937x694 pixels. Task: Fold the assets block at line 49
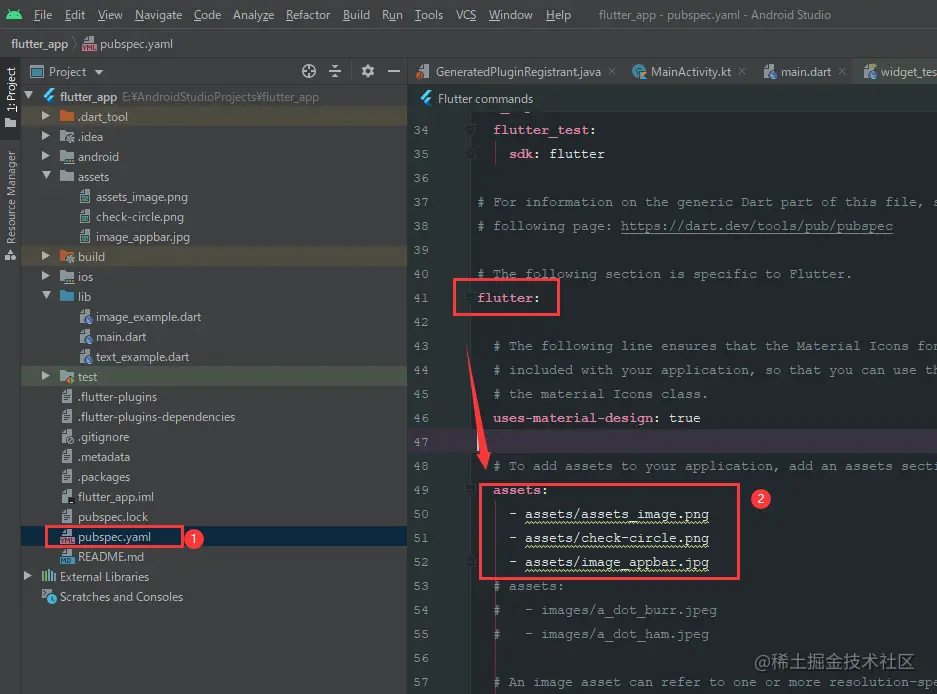pos(470,490)
